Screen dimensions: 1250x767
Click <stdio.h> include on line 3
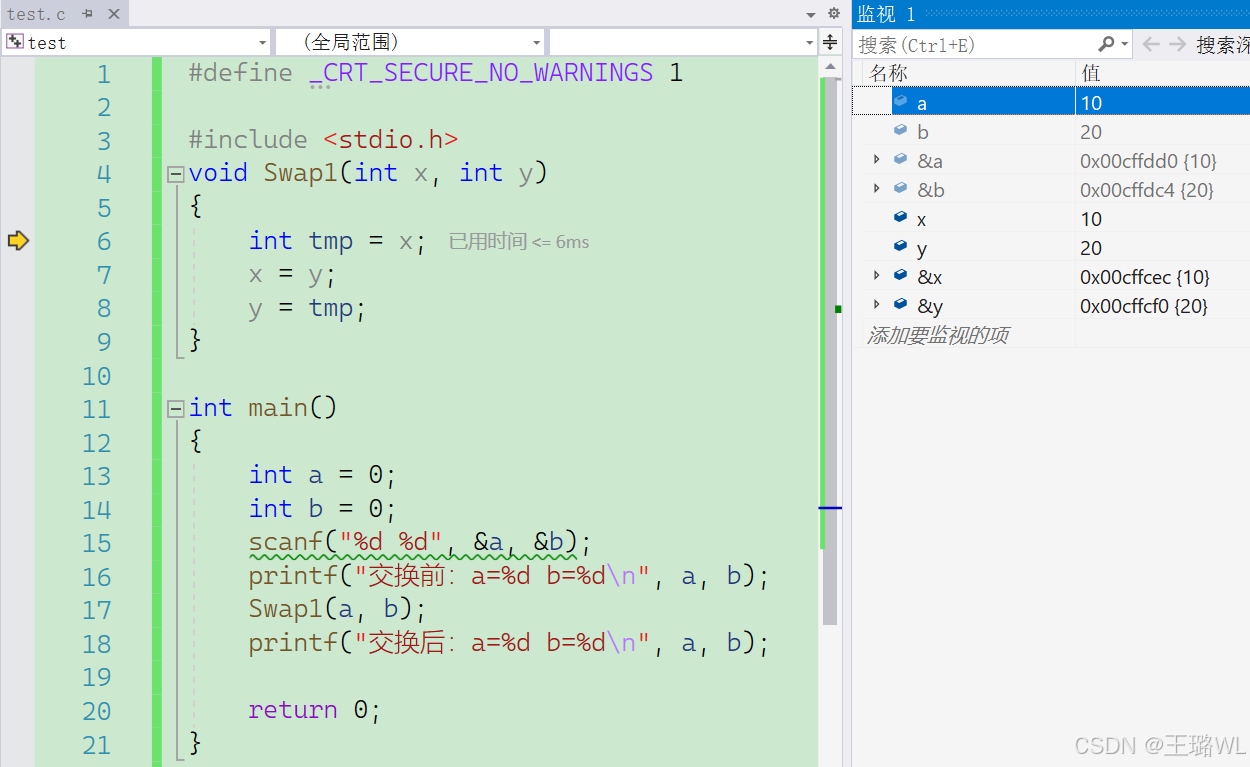coord(391,140)
